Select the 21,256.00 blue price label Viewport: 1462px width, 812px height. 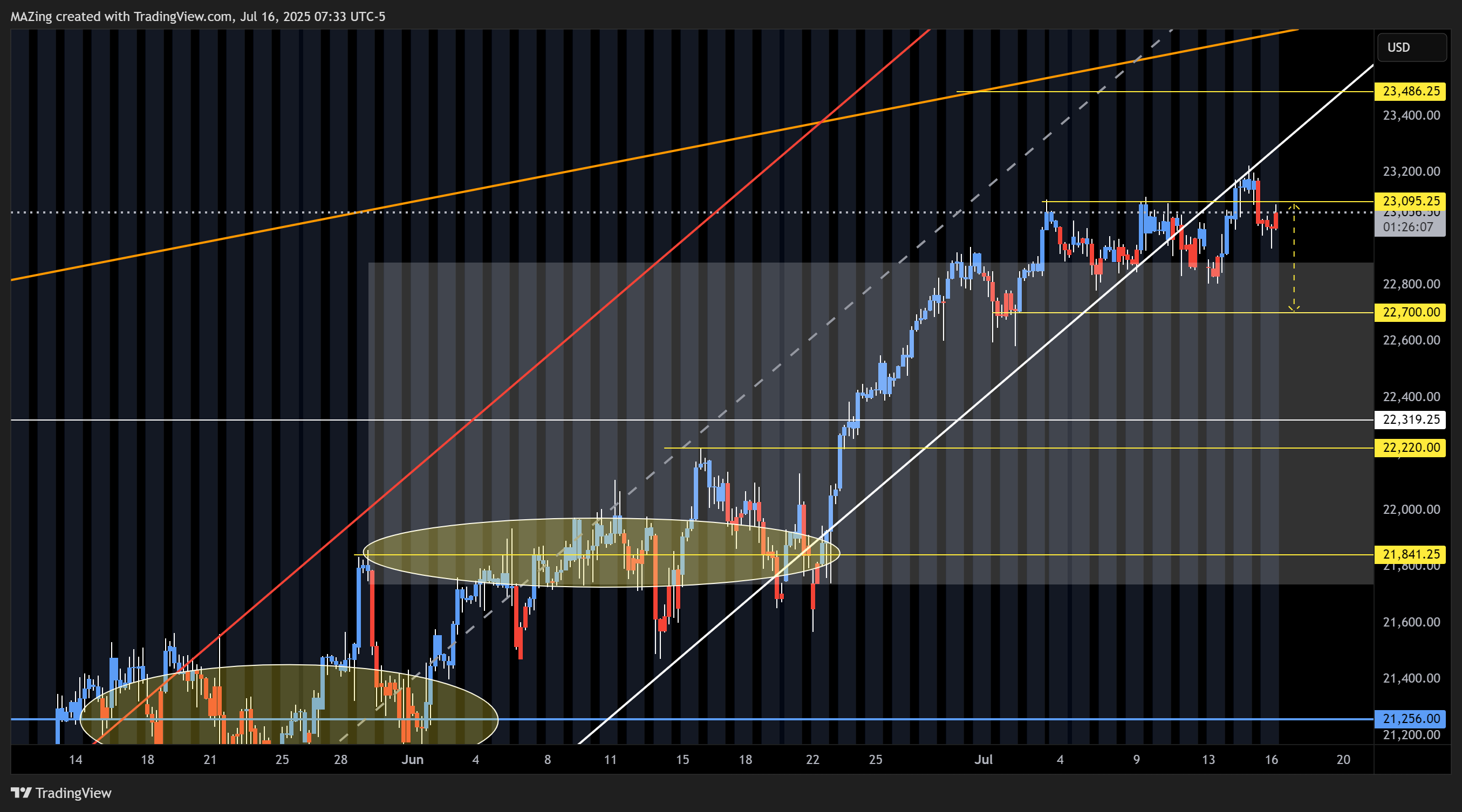pyautogui.click(x=1410, y=718)
